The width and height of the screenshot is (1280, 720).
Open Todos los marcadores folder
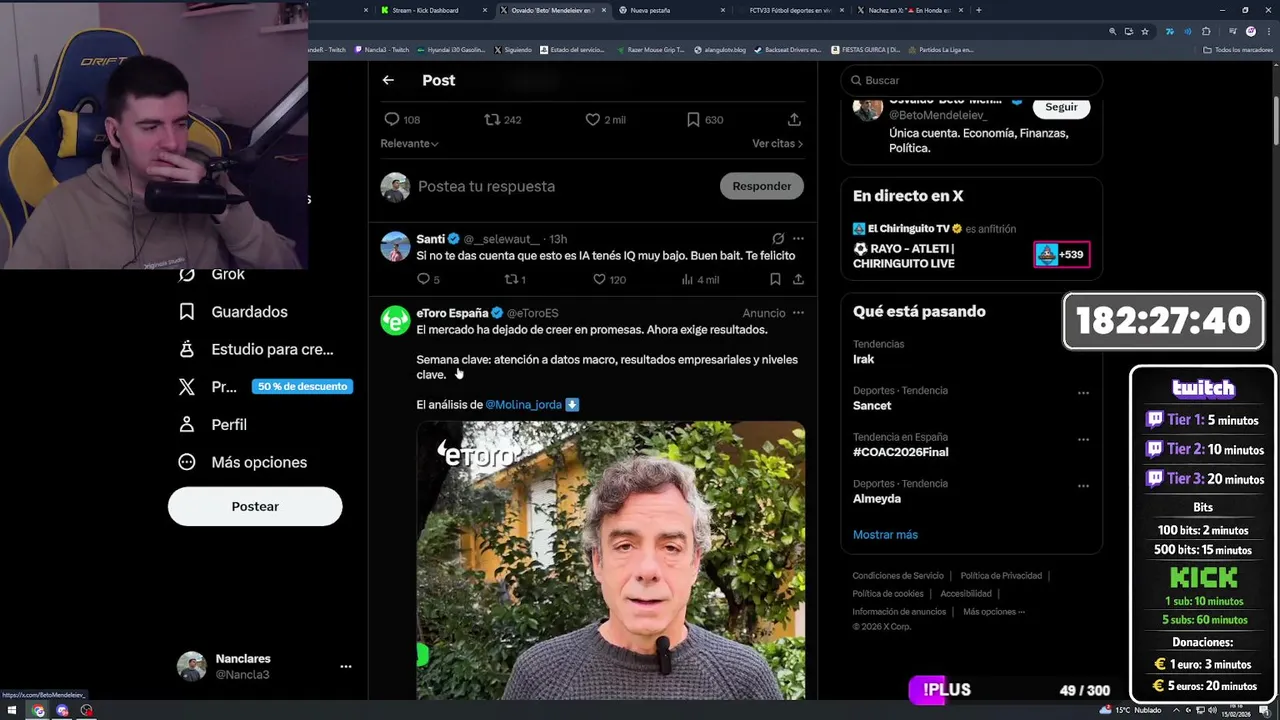click(1238, 50)
